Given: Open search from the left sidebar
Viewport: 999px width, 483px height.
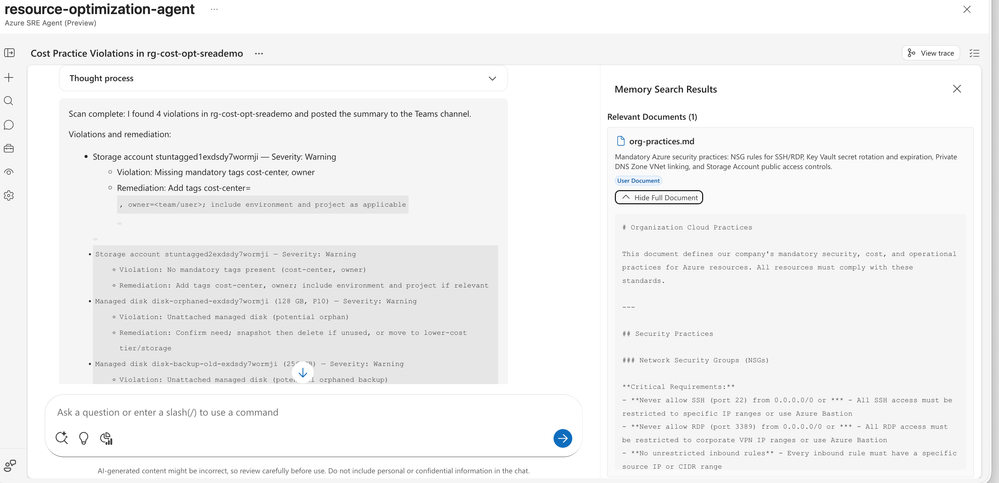Looking at the screenshot, I should pos(9,101).
